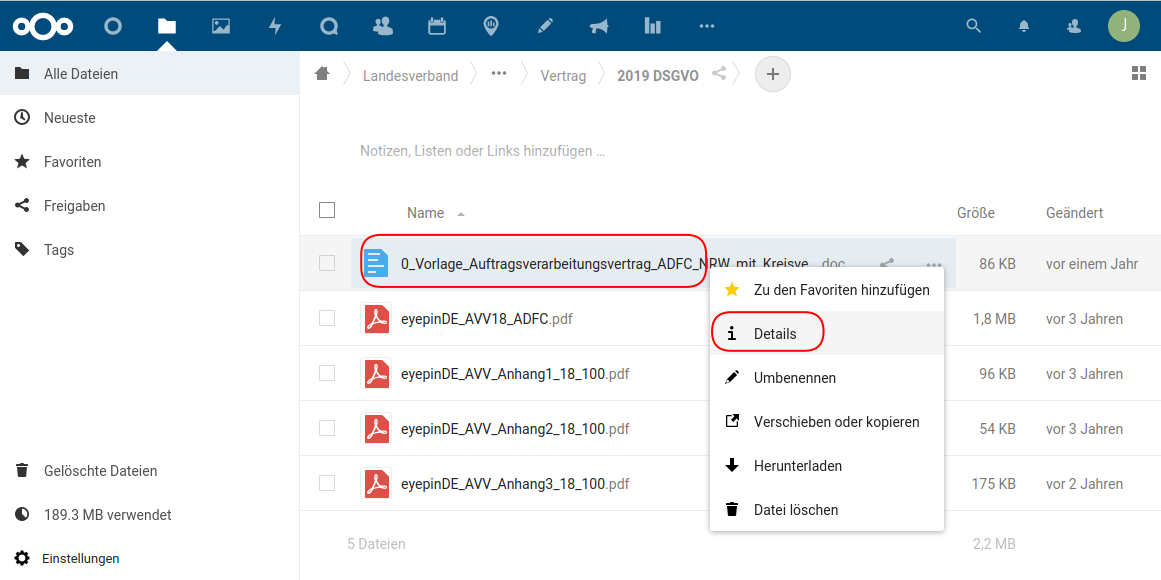Expand more apps ellipsis in top bar
Screen dimensions: 1161x580
tap(707, 26)
